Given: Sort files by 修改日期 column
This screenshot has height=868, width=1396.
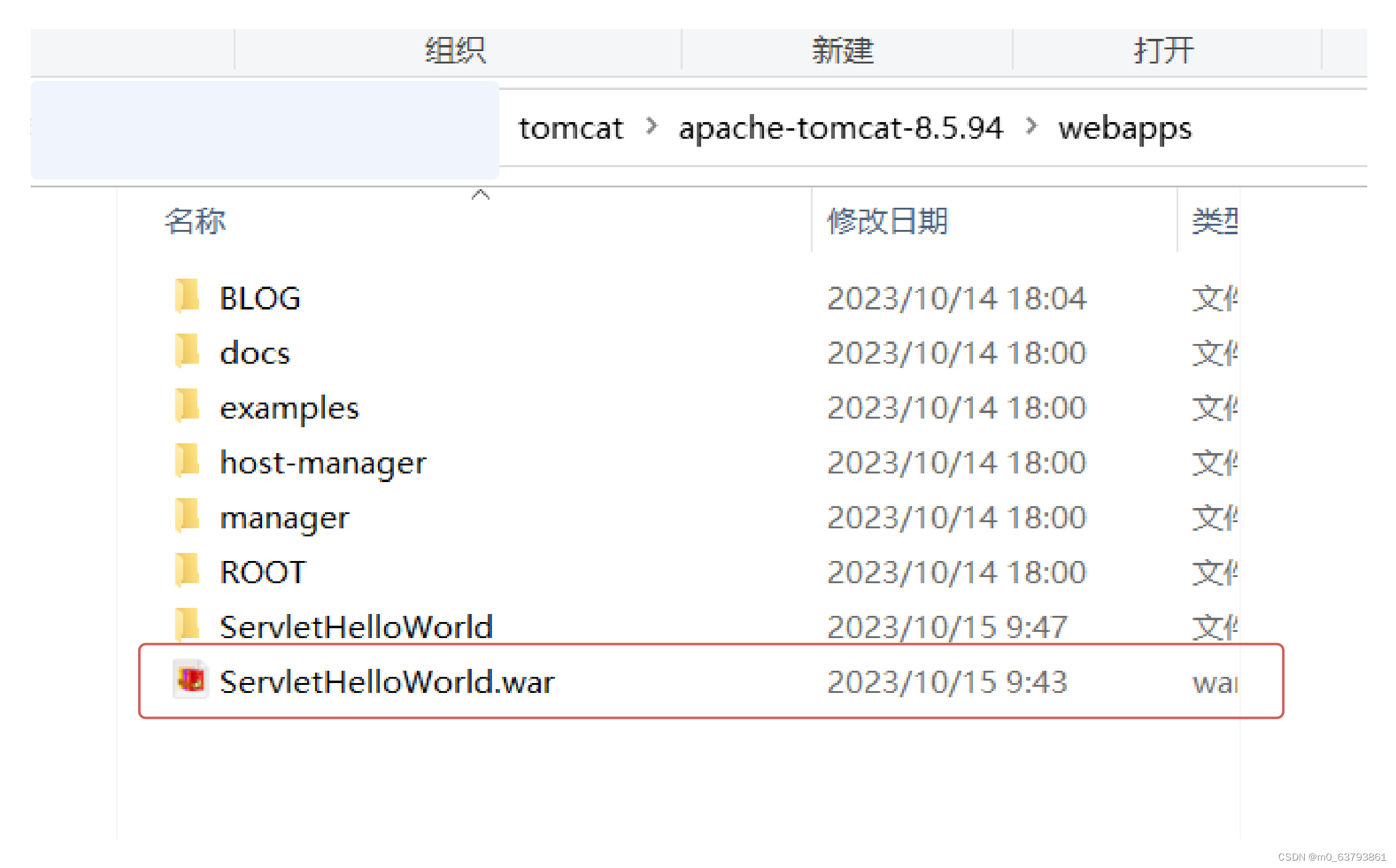Looking at the screenshot, I should coord(888,221).
